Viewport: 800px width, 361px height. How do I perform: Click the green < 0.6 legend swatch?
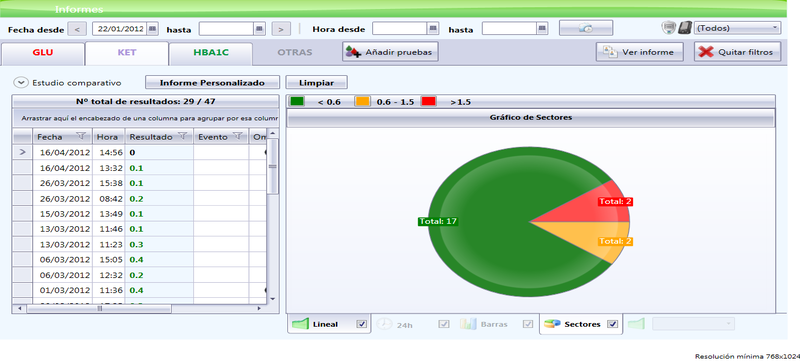click(x=297, y=101)
